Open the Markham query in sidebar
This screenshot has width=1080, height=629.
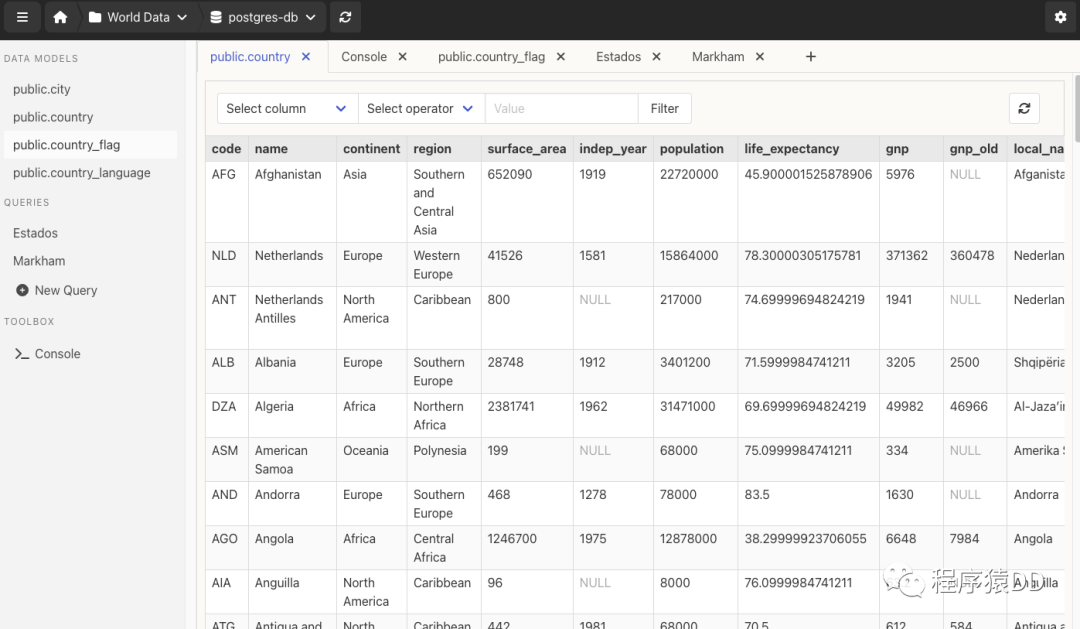pos(39,261)
